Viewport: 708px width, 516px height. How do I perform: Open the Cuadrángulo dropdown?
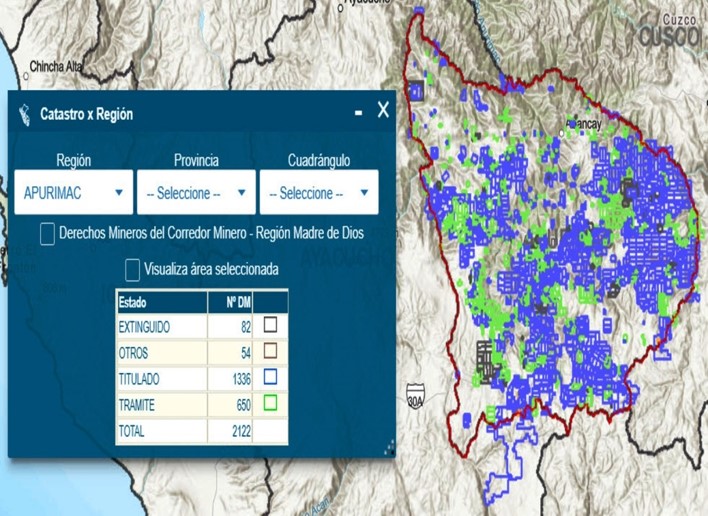click(x=318, y=193)
